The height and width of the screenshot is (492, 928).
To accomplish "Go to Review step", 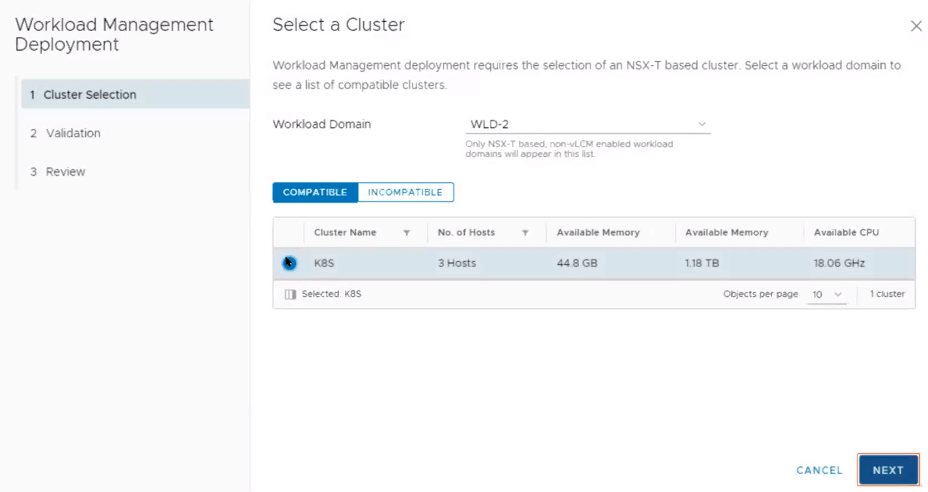I will [x=64, y=172].
